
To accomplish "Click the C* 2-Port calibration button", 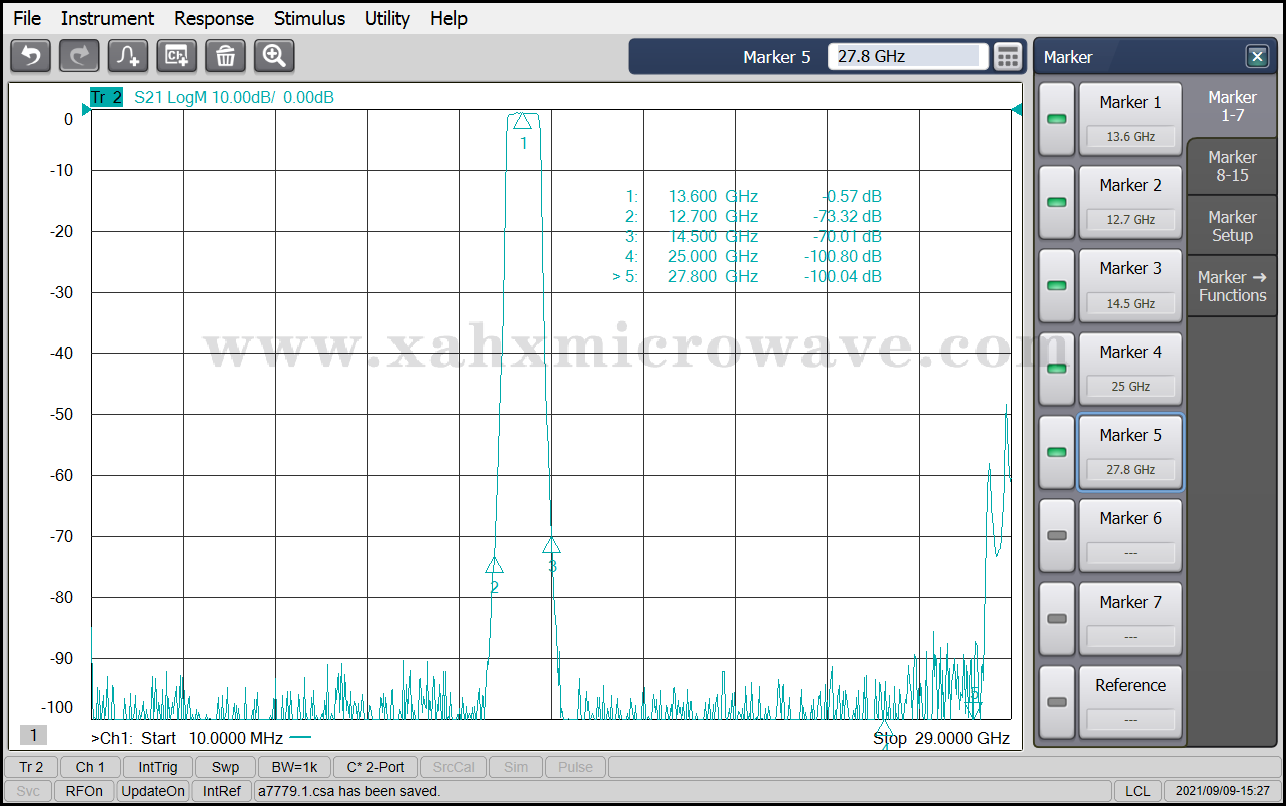I will pos(375,767).
